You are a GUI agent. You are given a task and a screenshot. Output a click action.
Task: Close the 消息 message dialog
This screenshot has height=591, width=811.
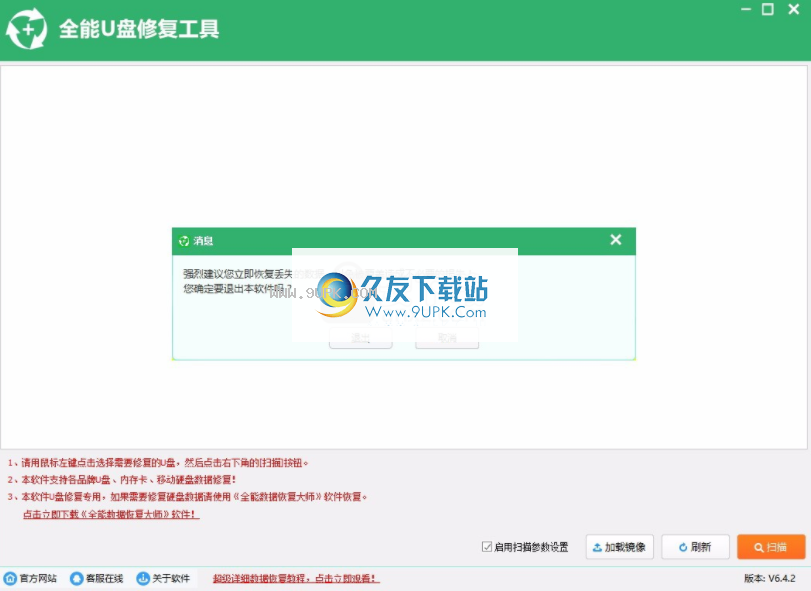[x=615, y=240]
